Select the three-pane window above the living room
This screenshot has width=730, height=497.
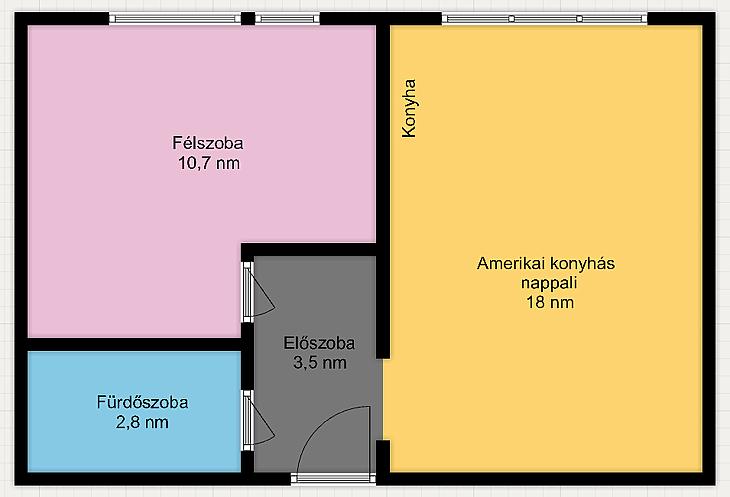click(x=544, y=19)
